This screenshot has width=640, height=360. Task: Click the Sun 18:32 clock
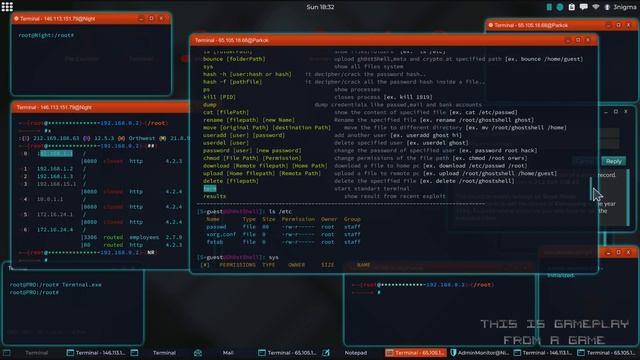(x=320, y=7)
